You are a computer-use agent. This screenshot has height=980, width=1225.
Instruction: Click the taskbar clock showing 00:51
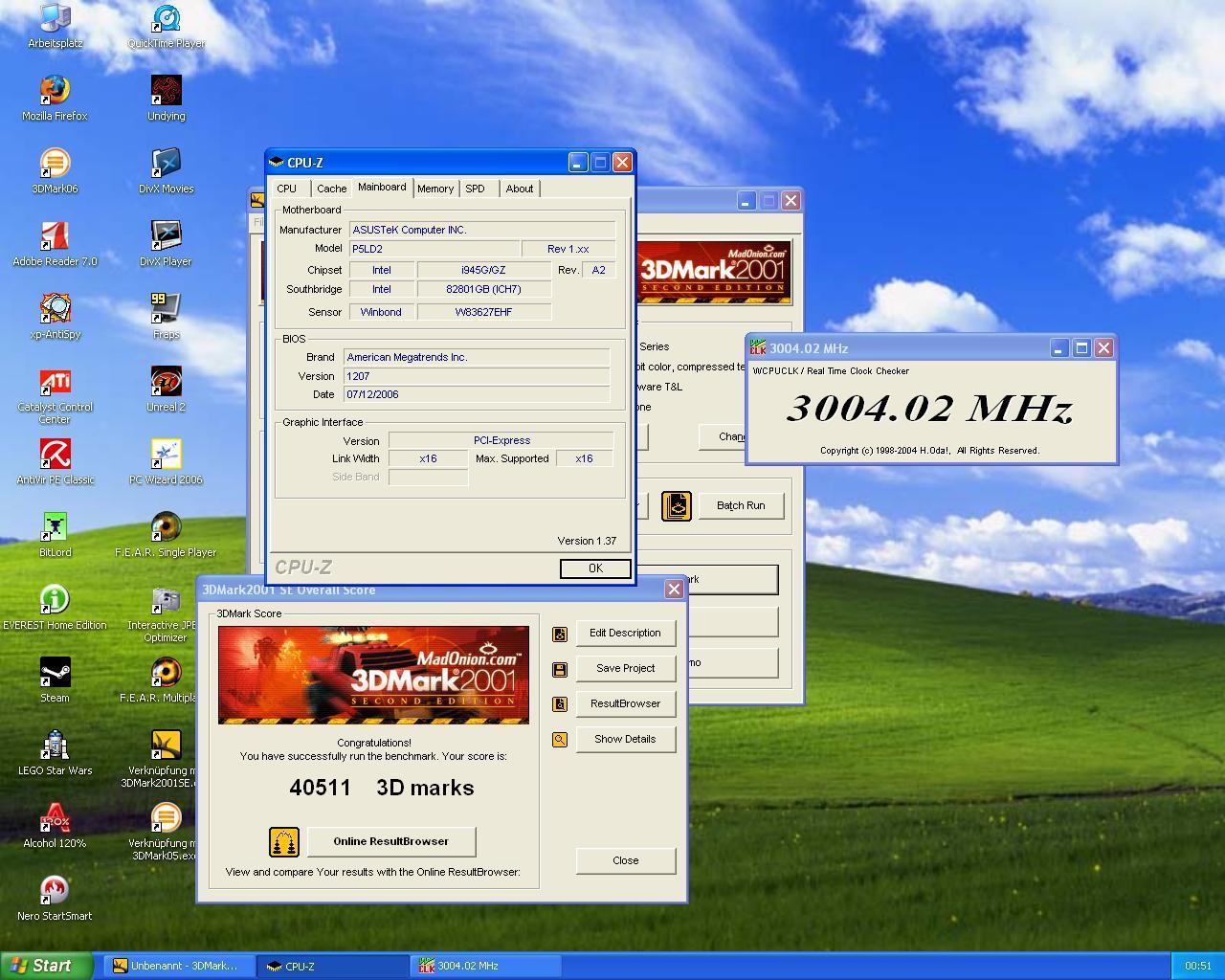click(1197, 966)
